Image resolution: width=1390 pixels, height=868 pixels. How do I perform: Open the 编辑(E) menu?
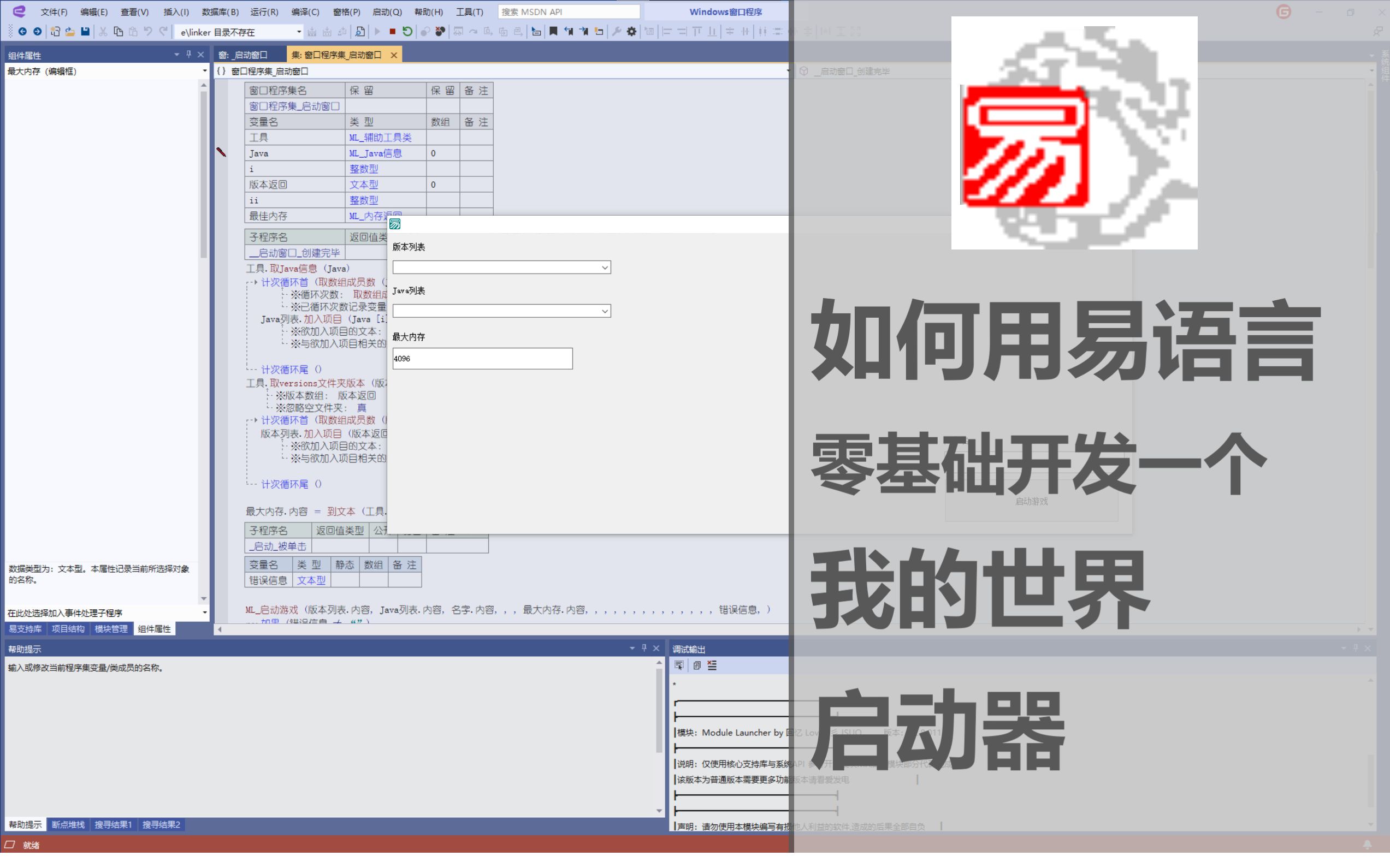pyautogui.click(x=94, y=11)
